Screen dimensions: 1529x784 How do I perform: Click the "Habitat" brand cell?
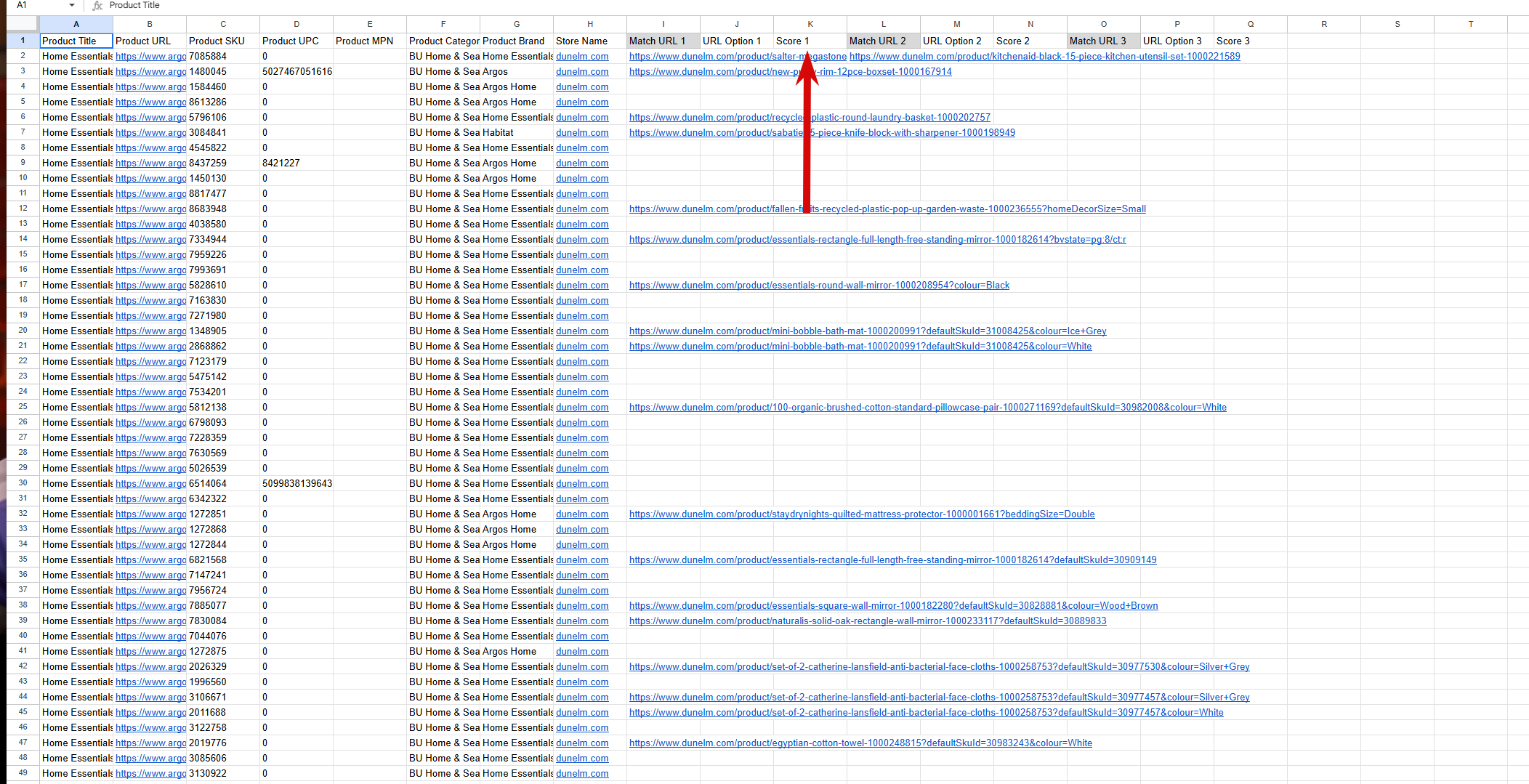coord(517,132)
